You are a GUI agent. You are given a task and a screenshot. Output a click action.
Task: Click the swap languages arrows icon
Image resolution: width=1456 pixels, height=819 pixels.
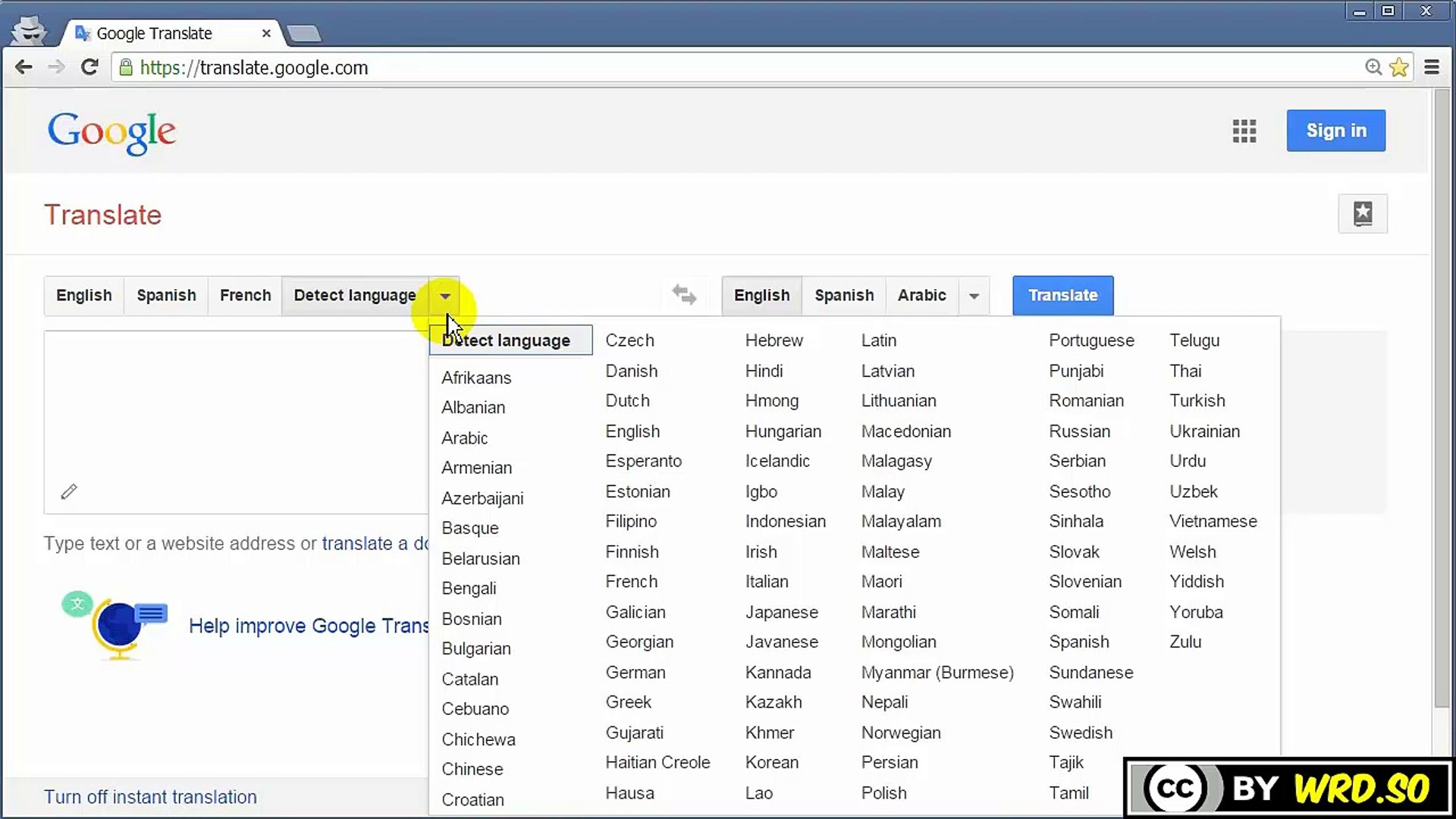point(684,294)
